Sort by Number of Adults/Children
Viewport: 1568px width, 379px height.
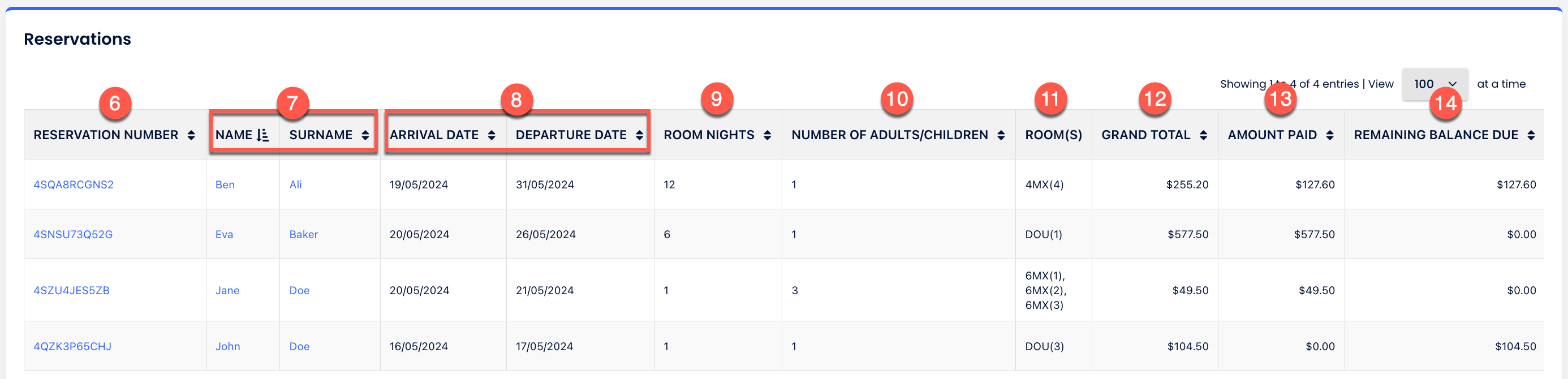click(1001, 135)
